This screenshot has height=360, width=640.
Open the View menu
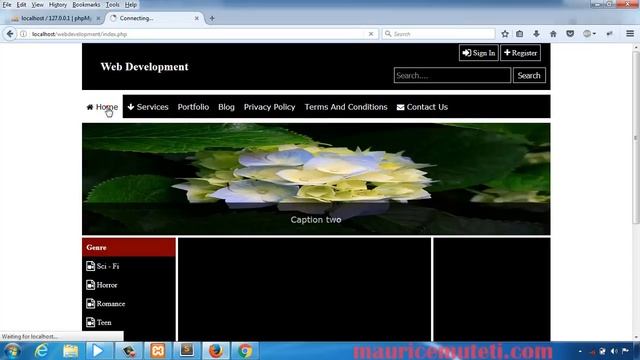[x=37, y=5]
